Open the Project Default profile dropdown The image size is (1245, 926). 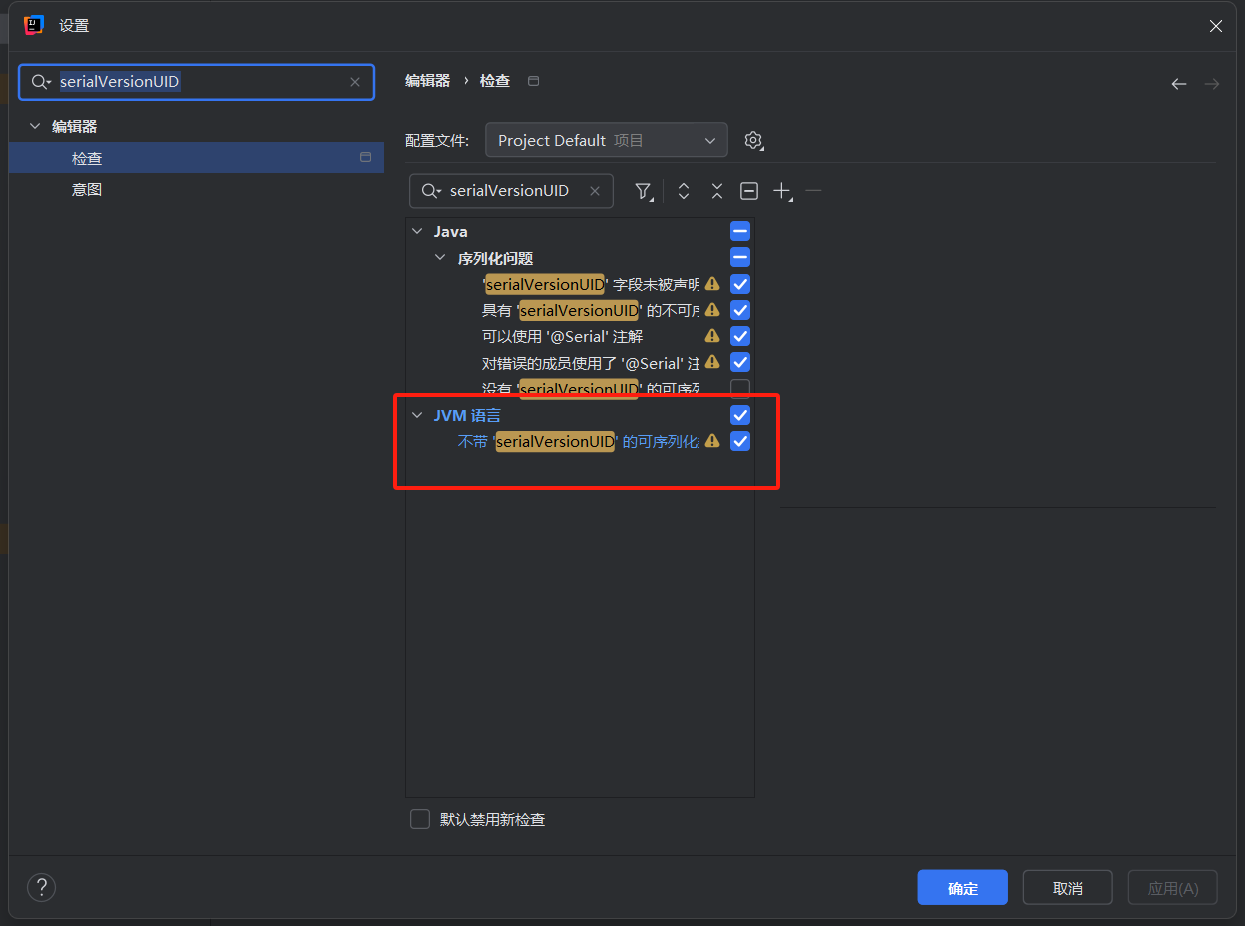tap(606, 140)
